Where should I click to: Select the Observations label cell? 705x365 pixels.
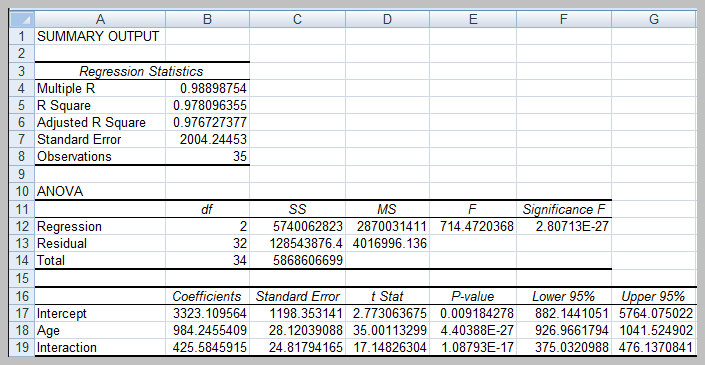[100, 156]
